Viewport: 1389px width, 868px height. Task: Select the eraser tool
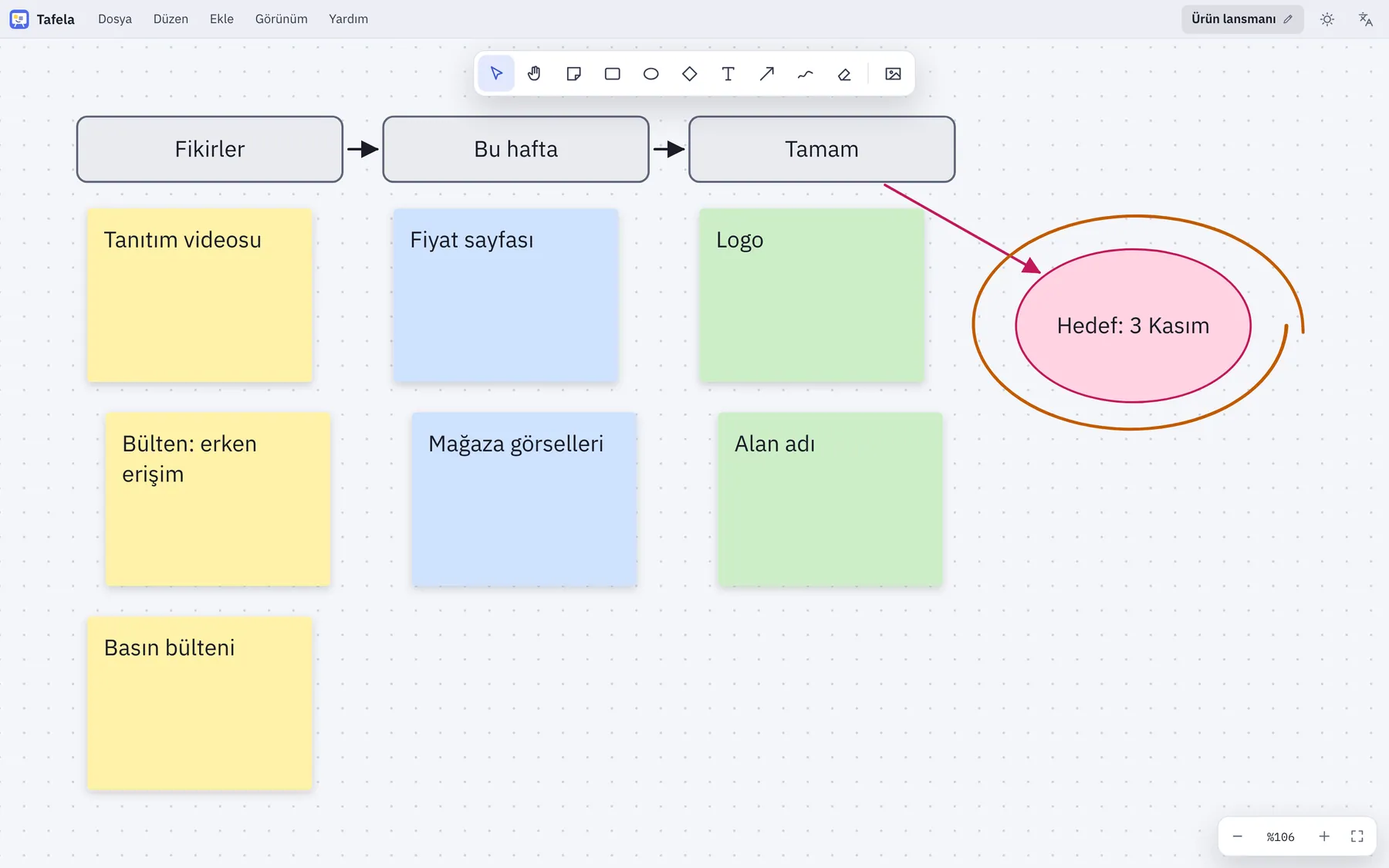843,74
